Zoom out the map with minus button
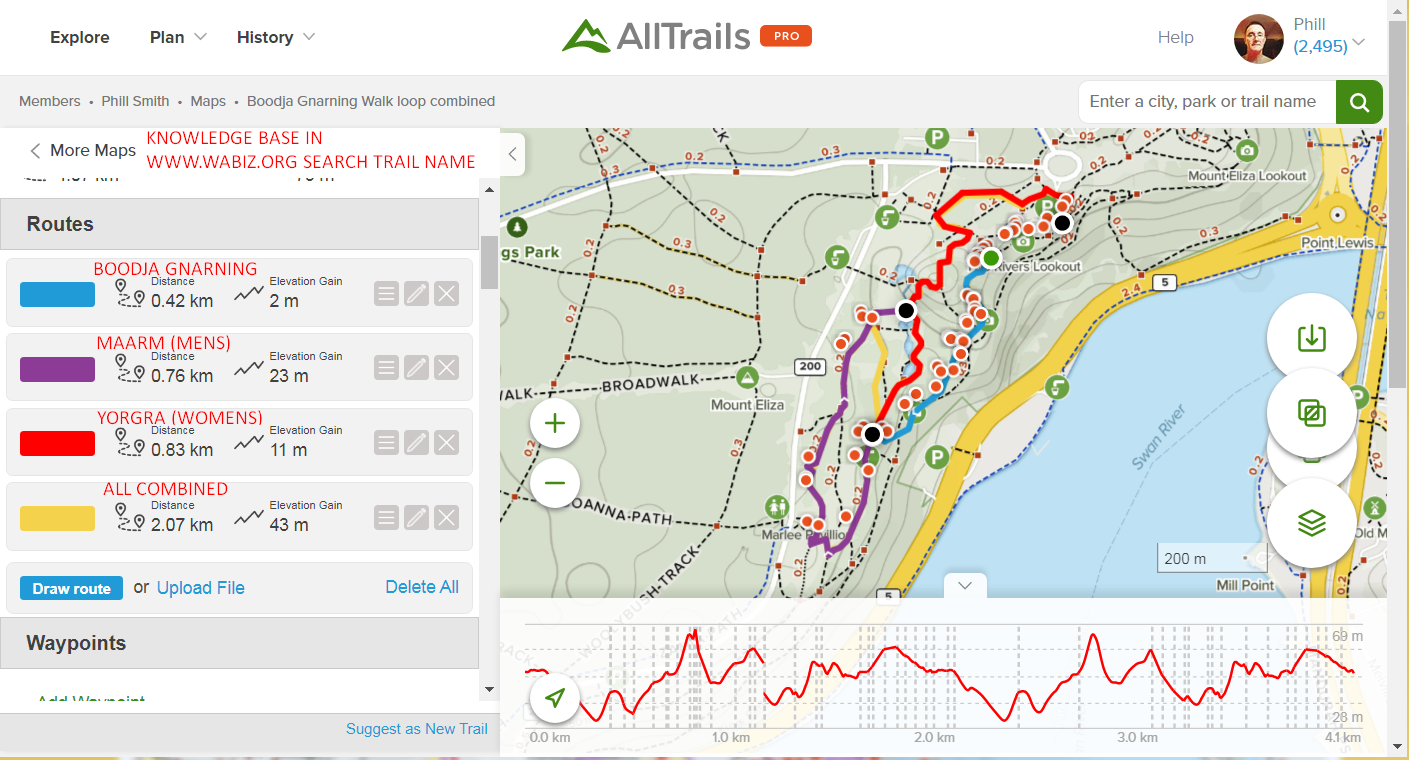1409x760 pixels. click(x=555, y=484)
